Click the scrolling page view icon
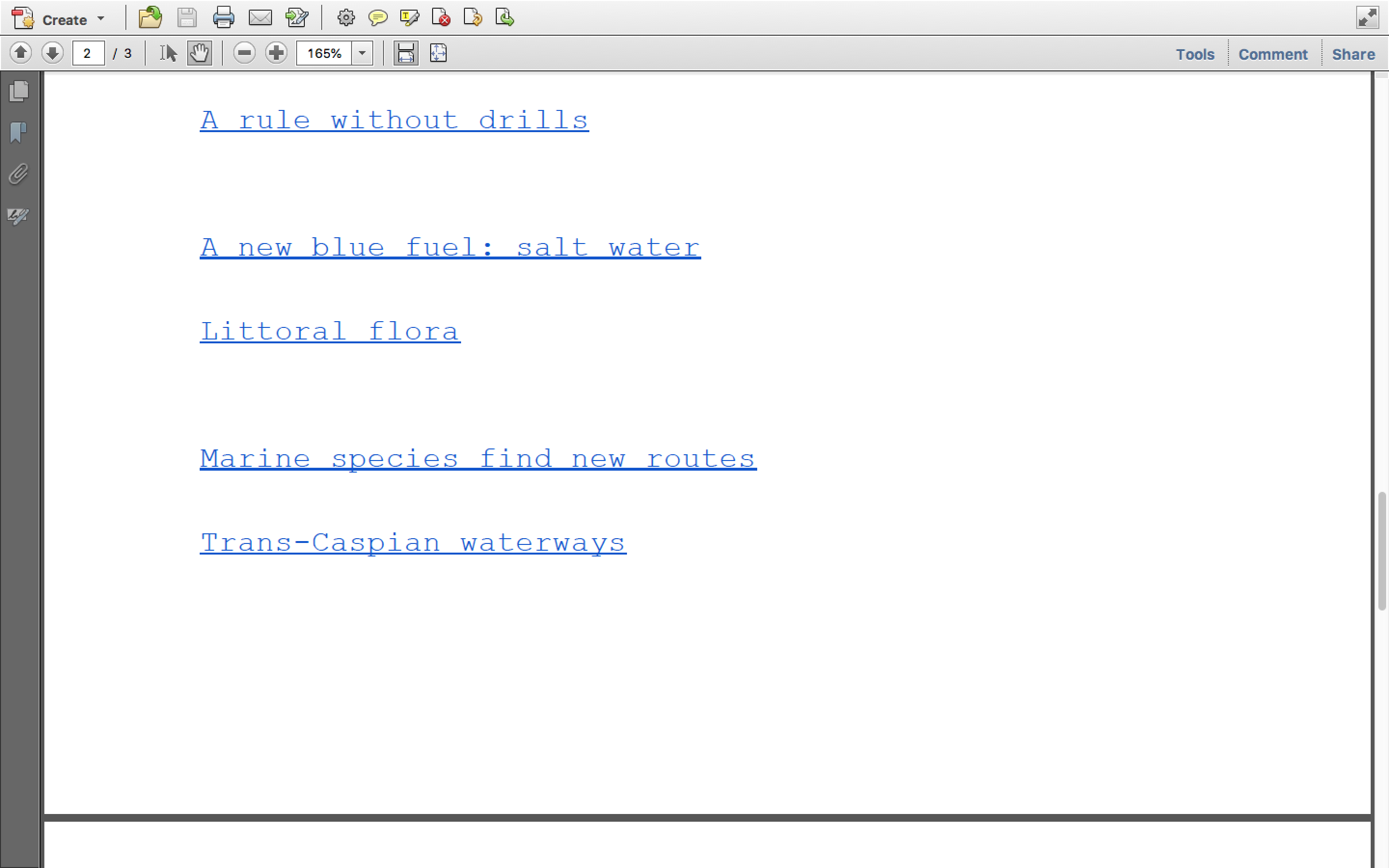Screen dimensions: 1389x868 coord(406,54)
